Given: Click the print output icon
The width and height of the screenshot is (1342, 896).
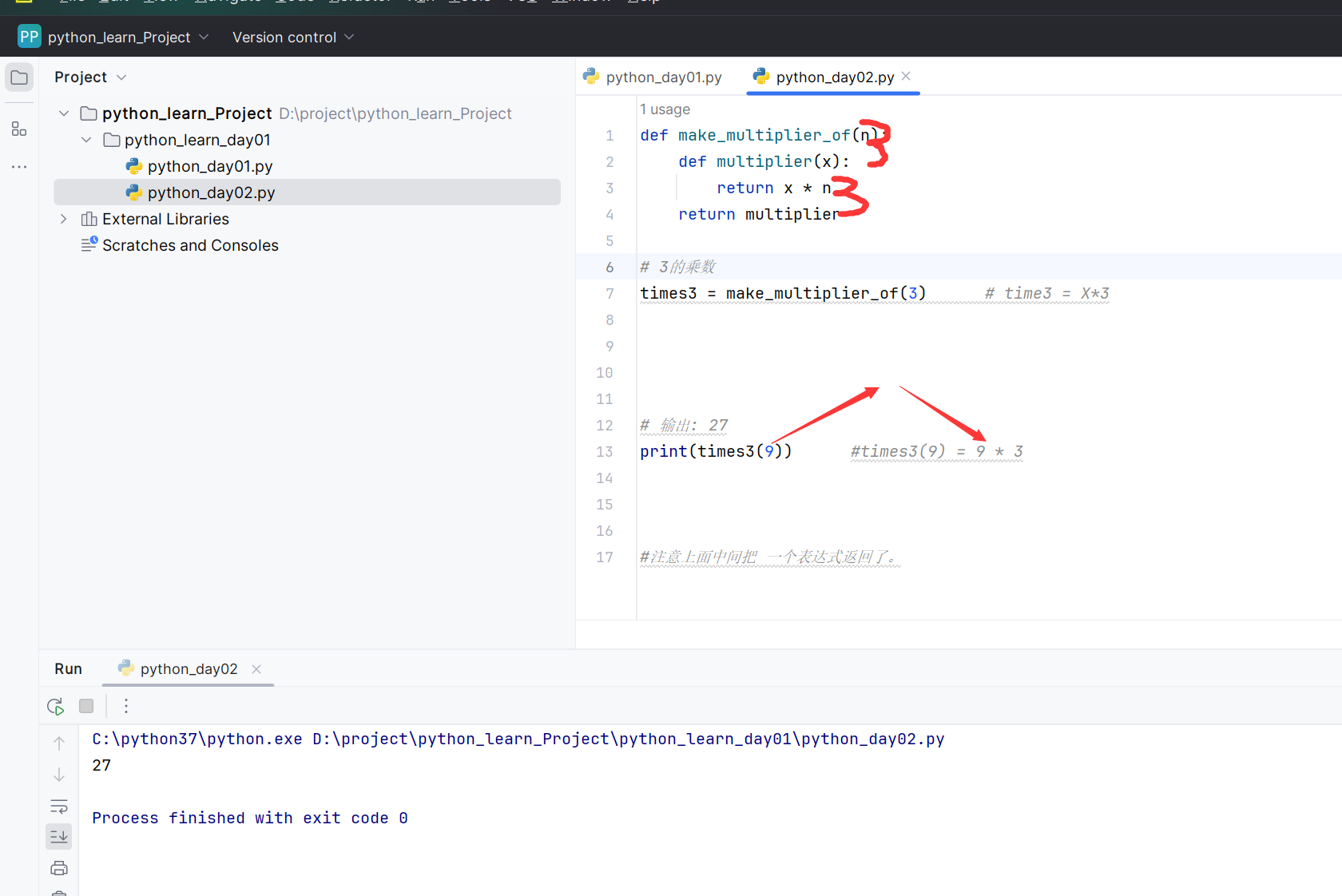Looking at the screenshot, I should (59, 868).
